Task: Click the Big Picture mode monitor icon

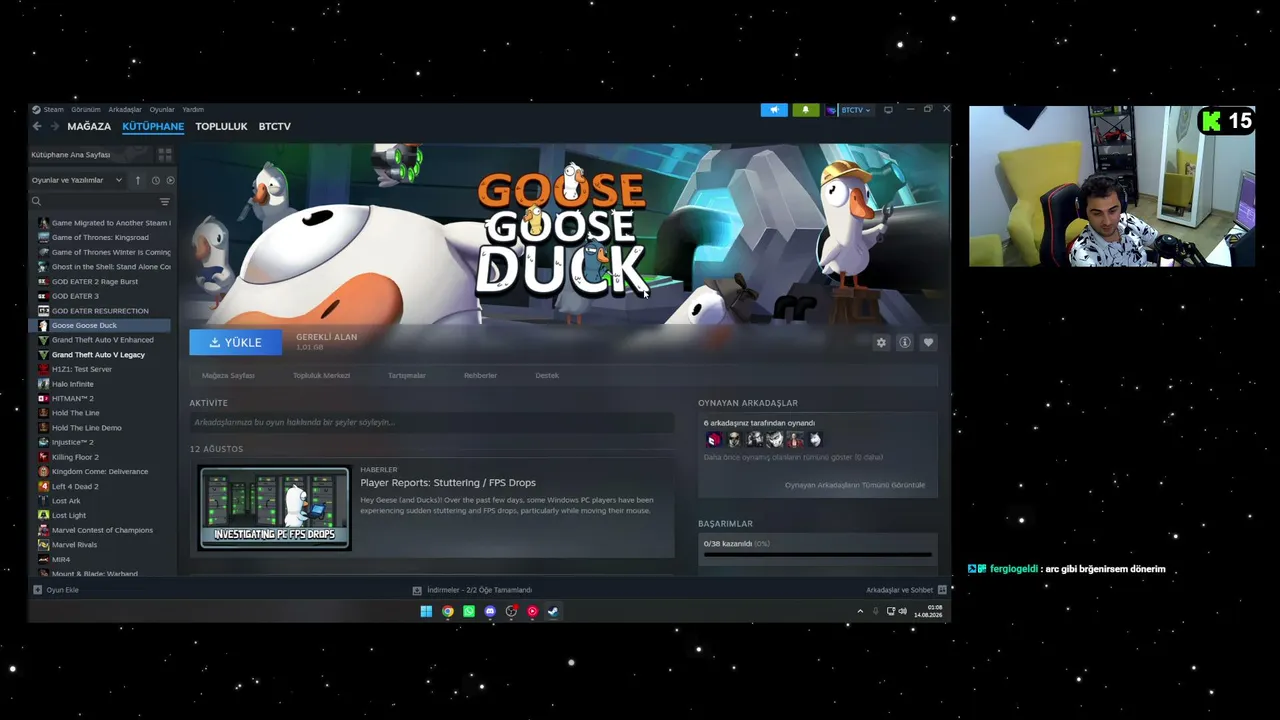Action: 888,110
